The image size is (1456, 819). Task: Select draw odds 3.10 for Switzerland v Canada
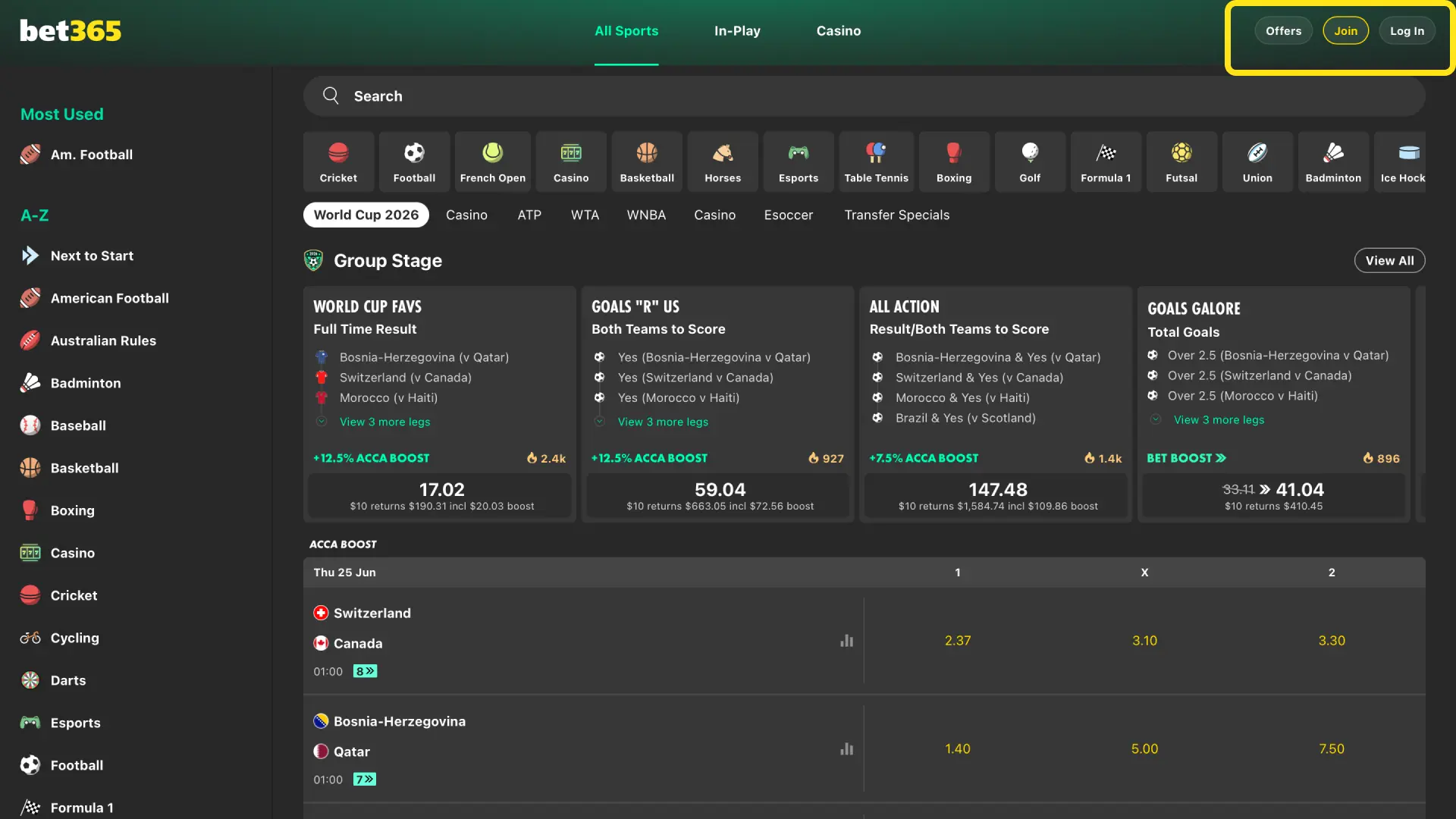(x=1144, y=641)
